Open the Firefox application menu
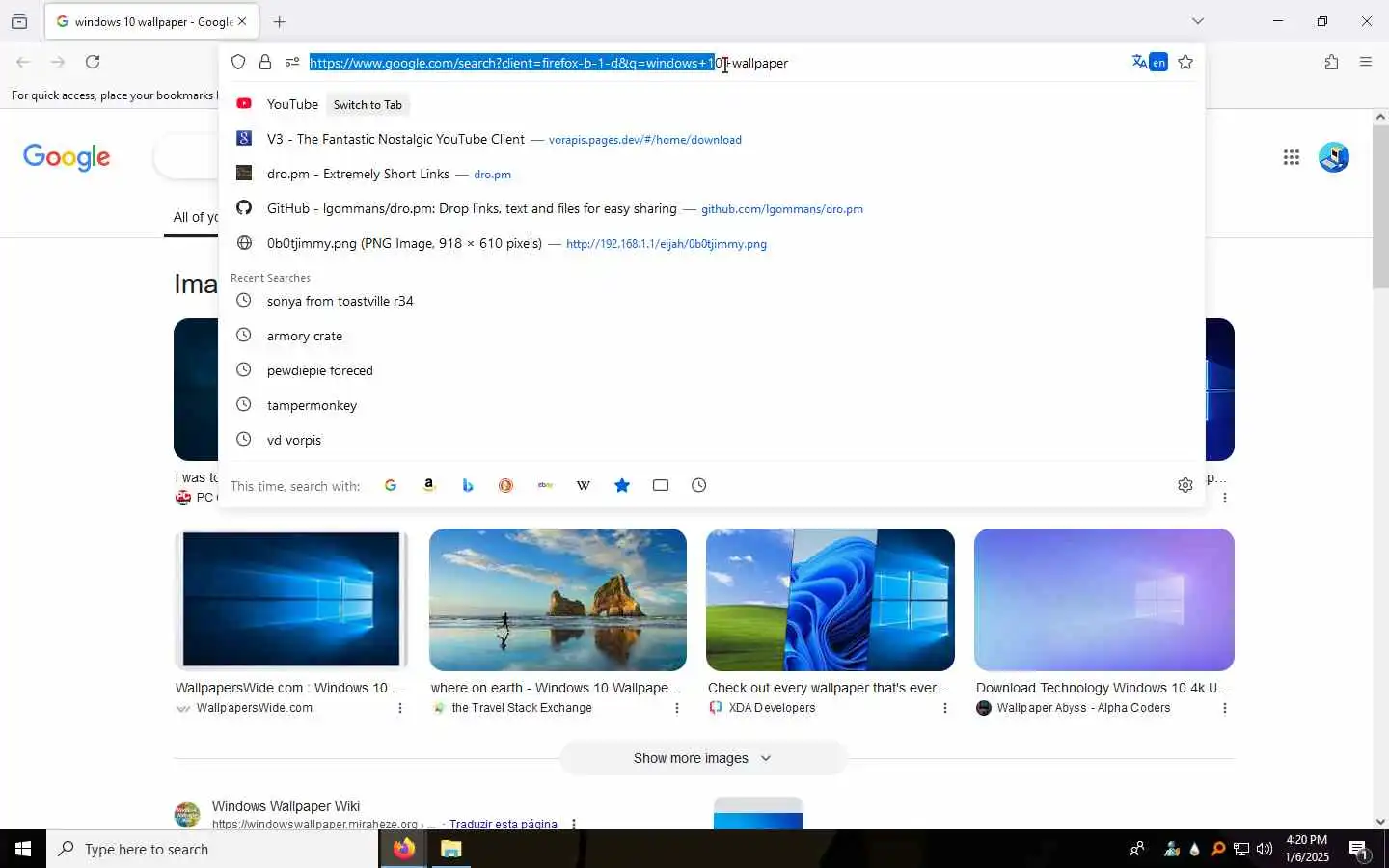The width and height of the screenshot is (1389, 868). point(1366,63)
